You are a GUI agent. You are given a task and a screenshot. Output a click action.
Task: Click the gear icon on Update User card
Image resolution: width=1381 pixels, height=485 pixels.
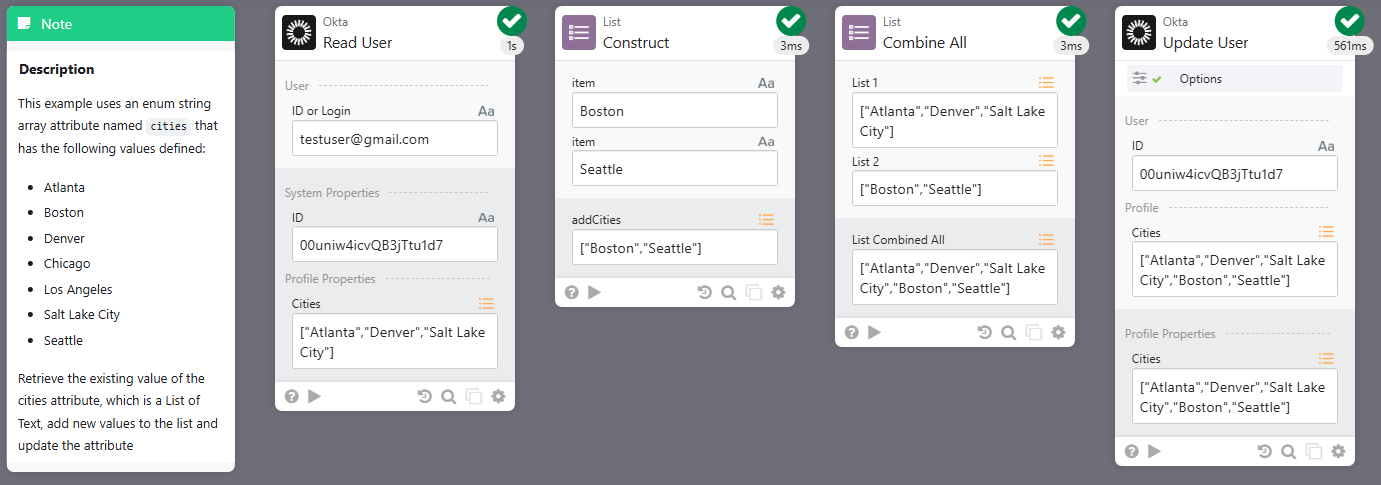pos(1338,451)
